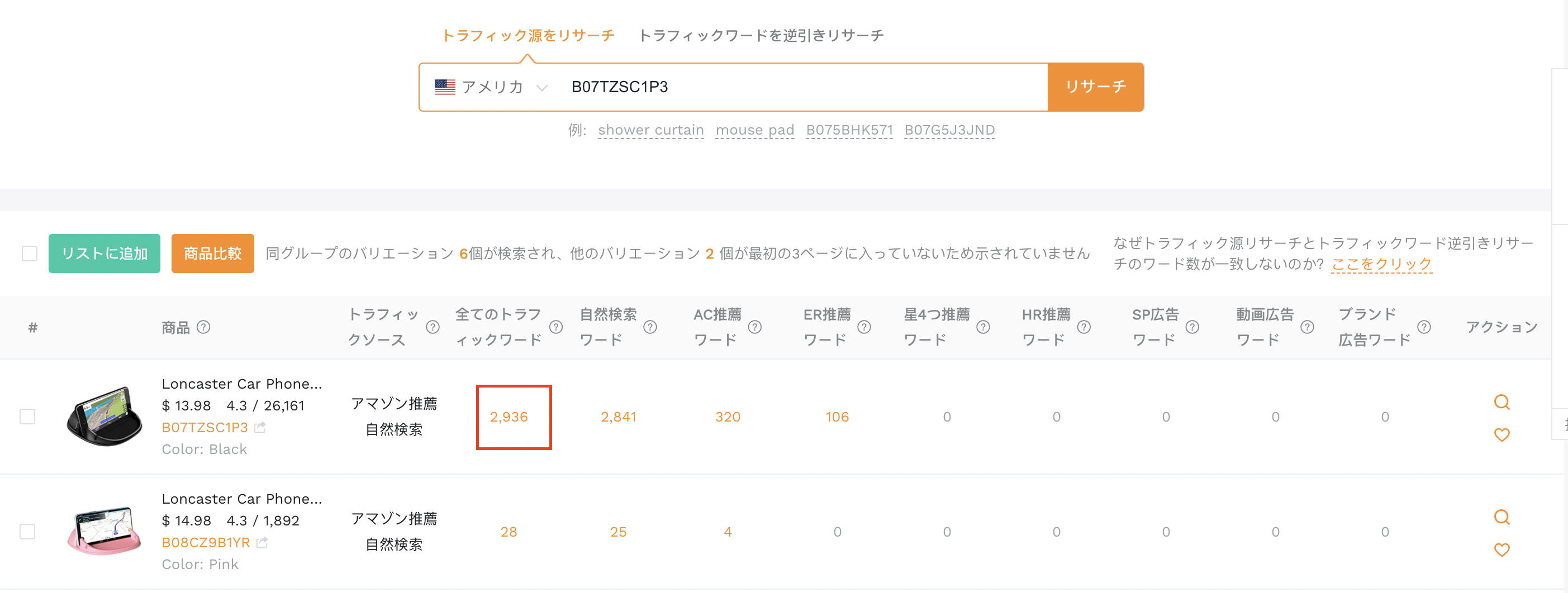Open external link icon next to B07TZSC1P3
The width and height of the screenshot is (1568, 593).
[x=260, y=428]
